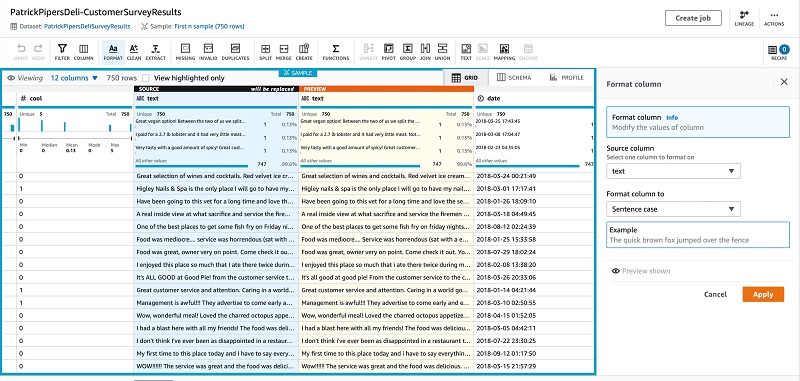The width and height of the screenshot is (800, 381).
Task: Click the 750 rows count label
Action: click(x=121, y=78)
